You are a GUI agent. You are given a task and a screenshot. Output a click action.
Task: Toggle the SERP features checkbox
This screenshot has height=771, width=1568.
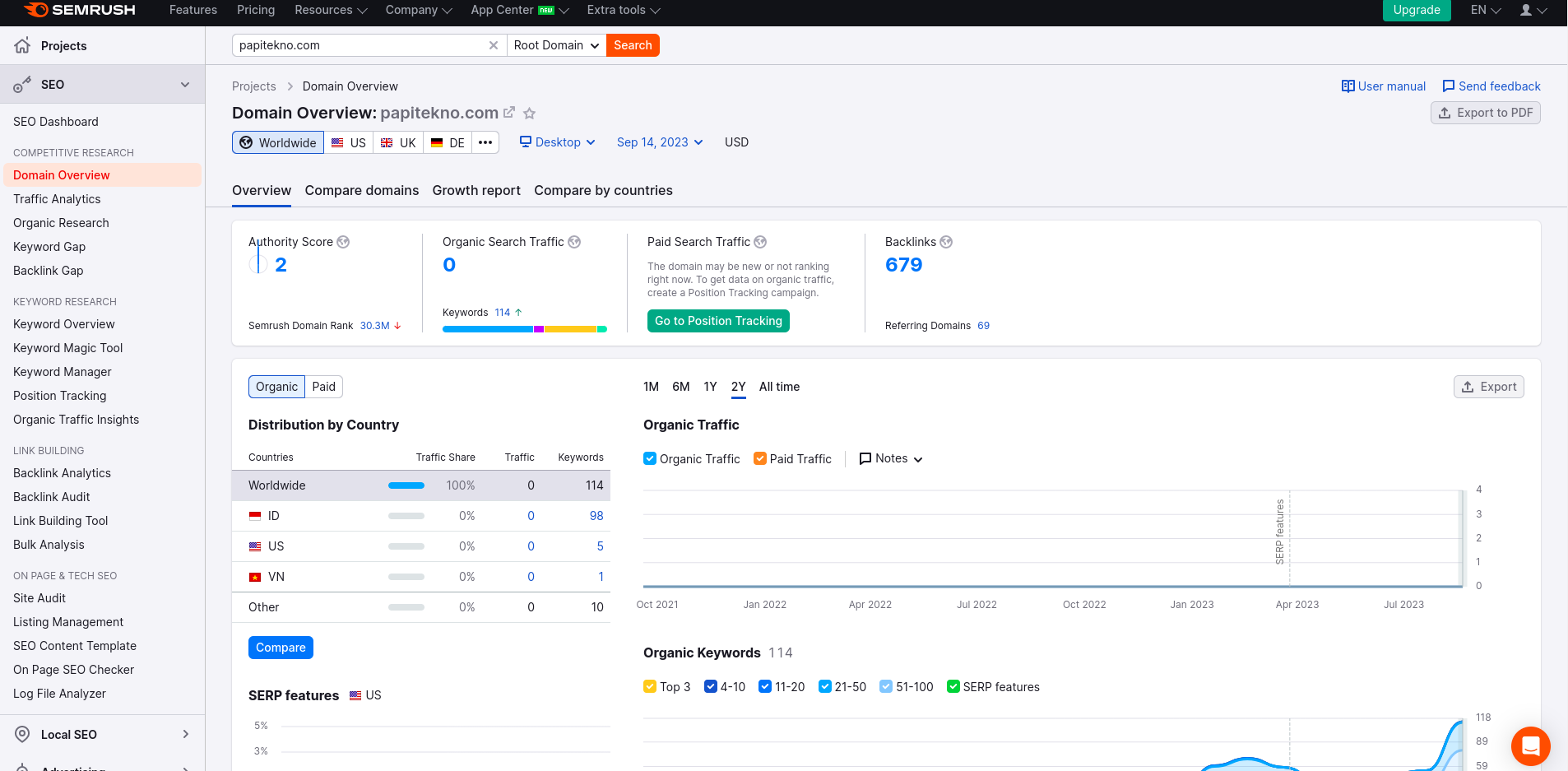[953, 686]
